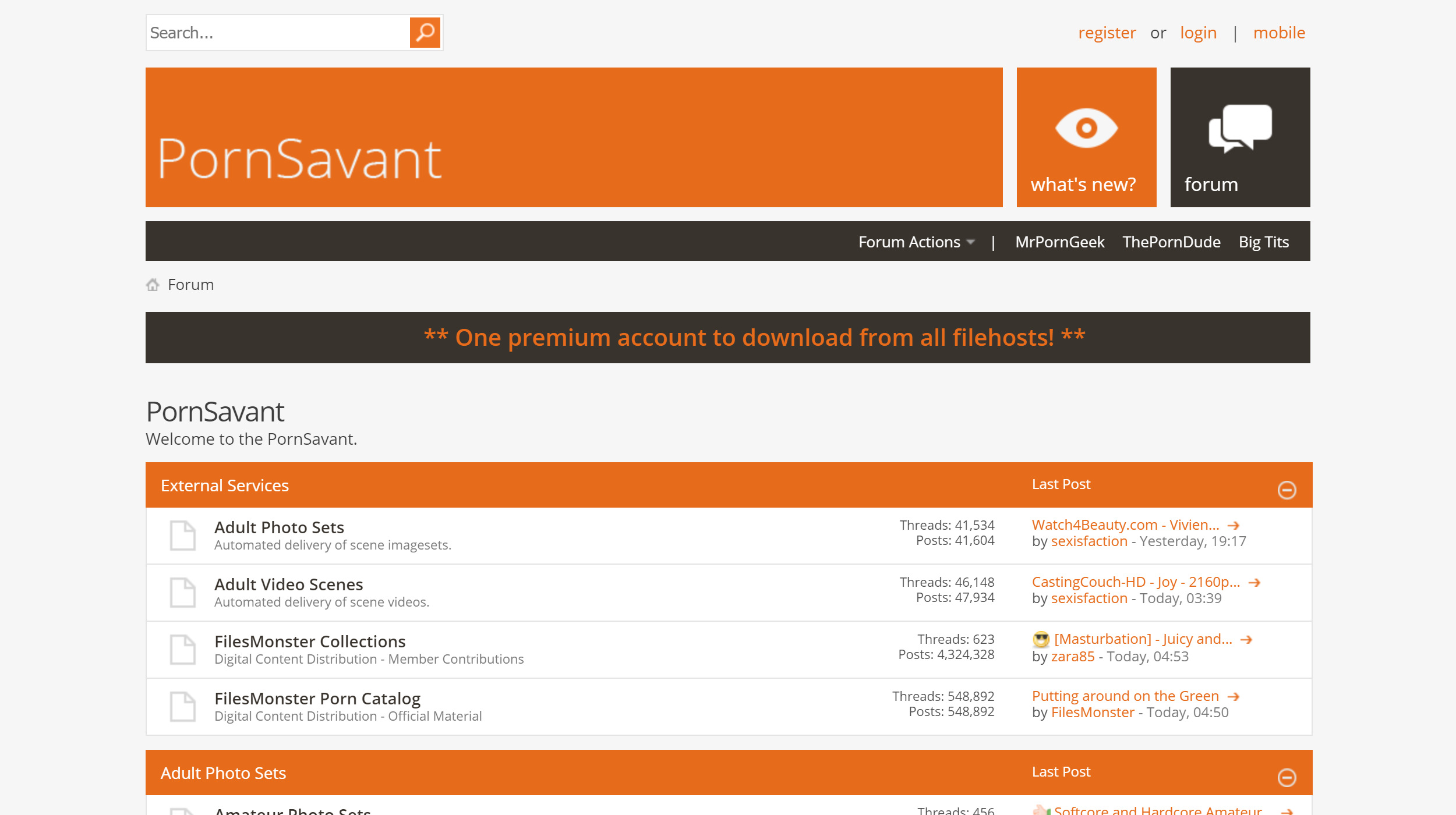Open the MrPornGeek navbar link
The height and width of the screenshot is (815, 1456).
1059,242
